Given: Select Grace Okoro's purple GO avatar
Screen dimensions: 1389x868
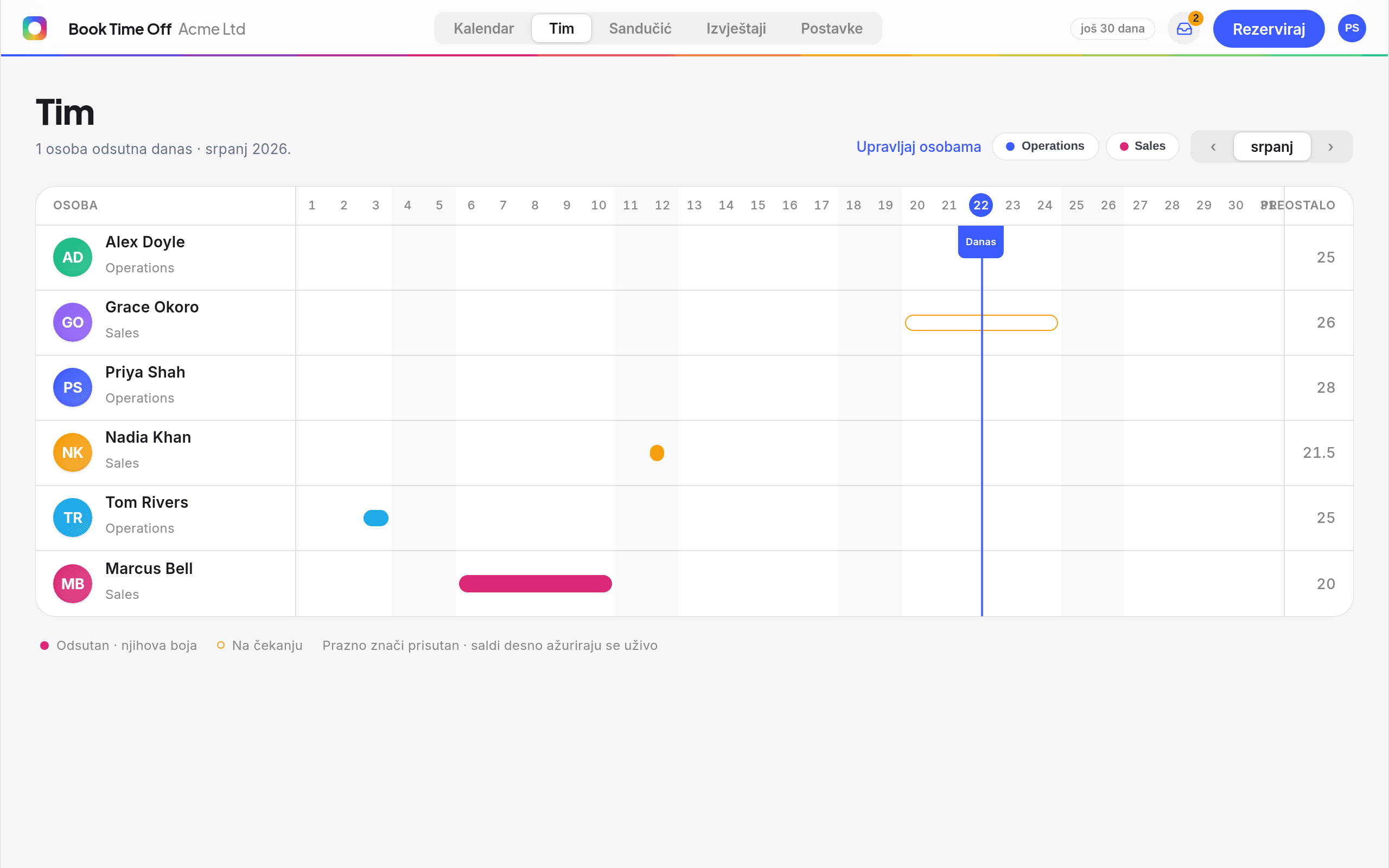Looking at the screenshot, I should tap(73, 322).
